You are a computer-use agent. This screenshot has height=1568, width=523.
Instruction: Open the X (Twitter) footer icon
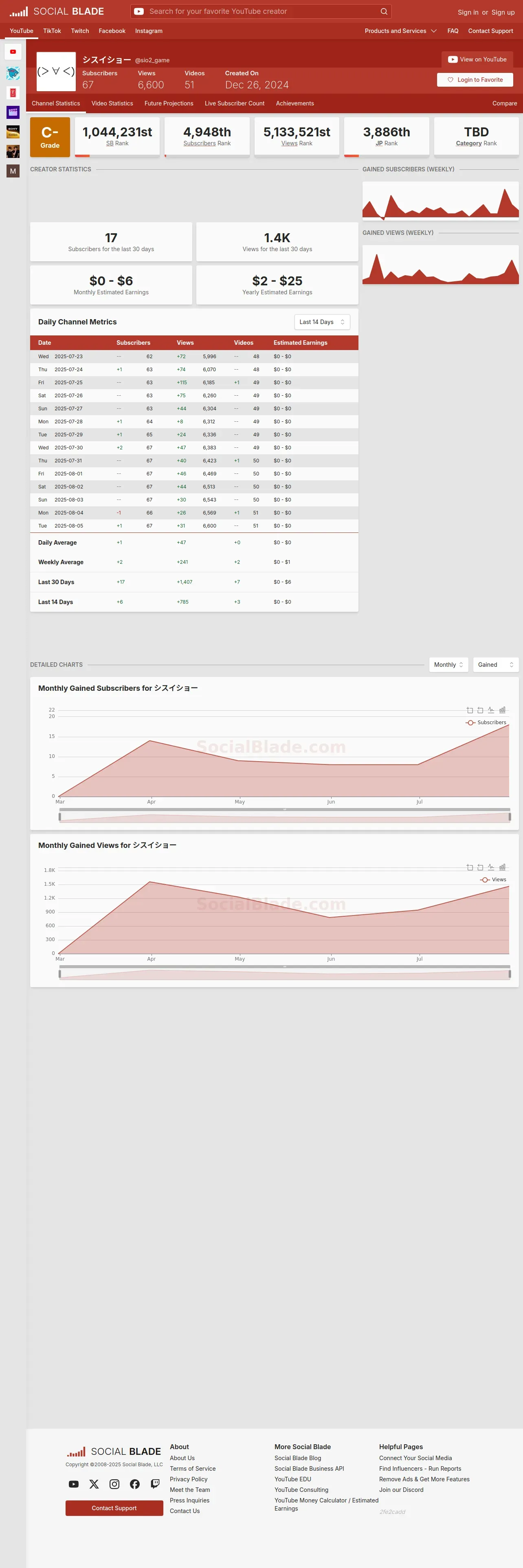tap(94, 1484)
